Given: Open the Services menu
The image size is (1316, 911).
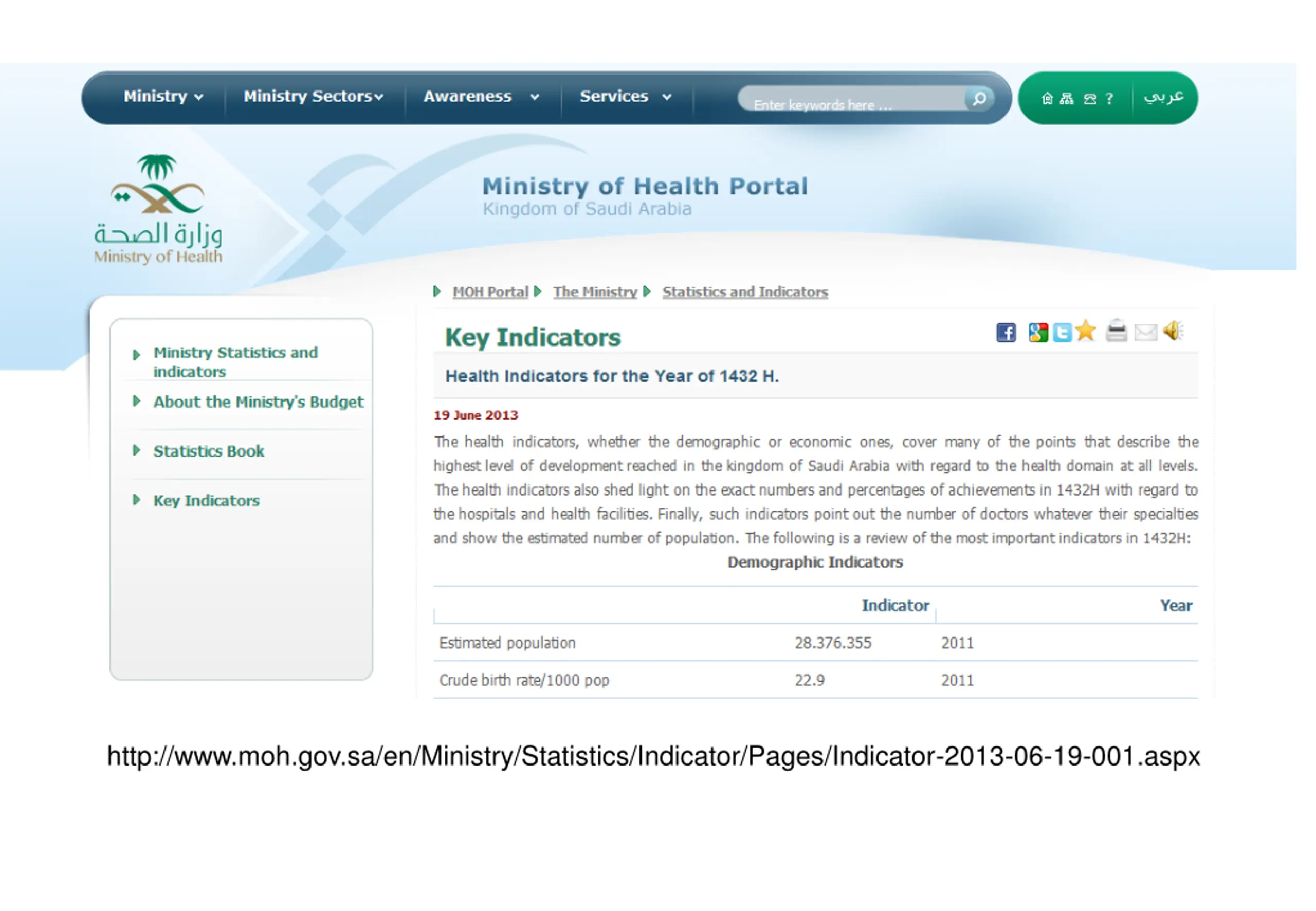Looking at the screenshot, I should pos(625,97).
